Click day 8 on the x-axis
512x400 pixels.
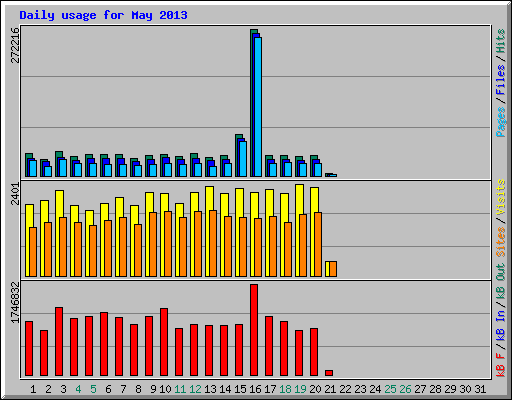[x=138, y=389]
